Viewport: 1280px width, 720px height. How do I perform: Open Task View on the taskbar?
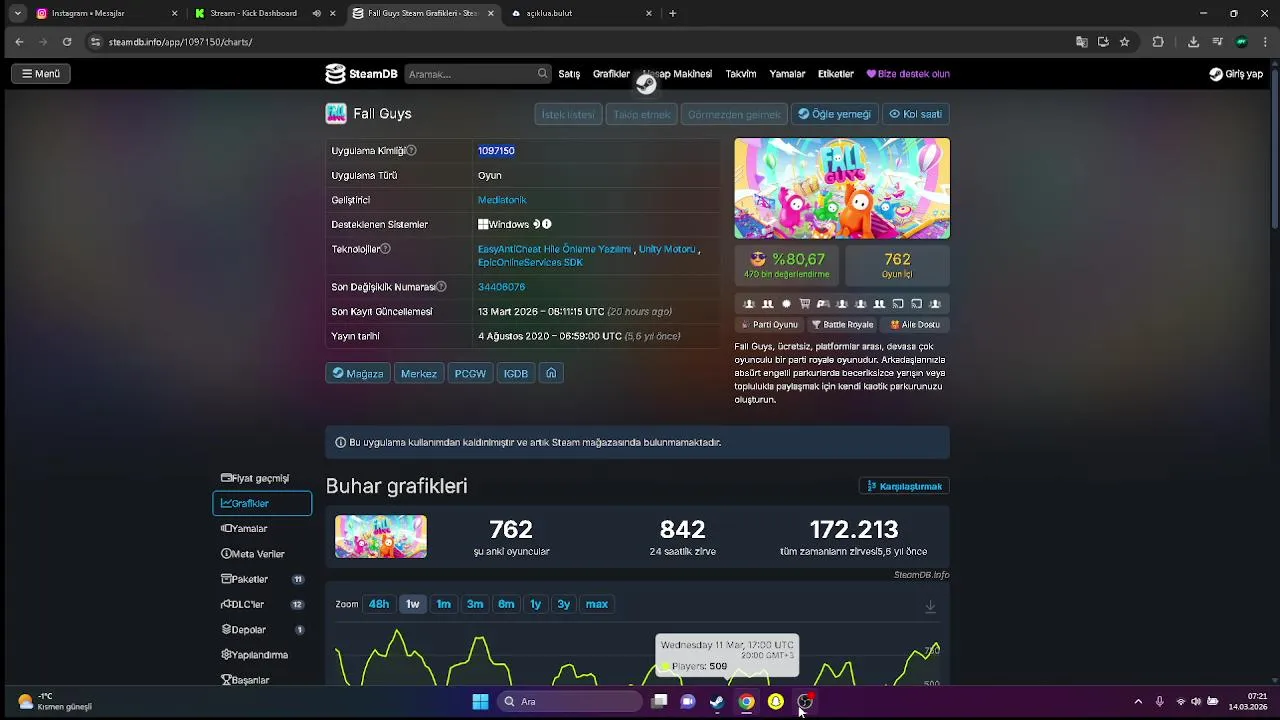(659, 701)
